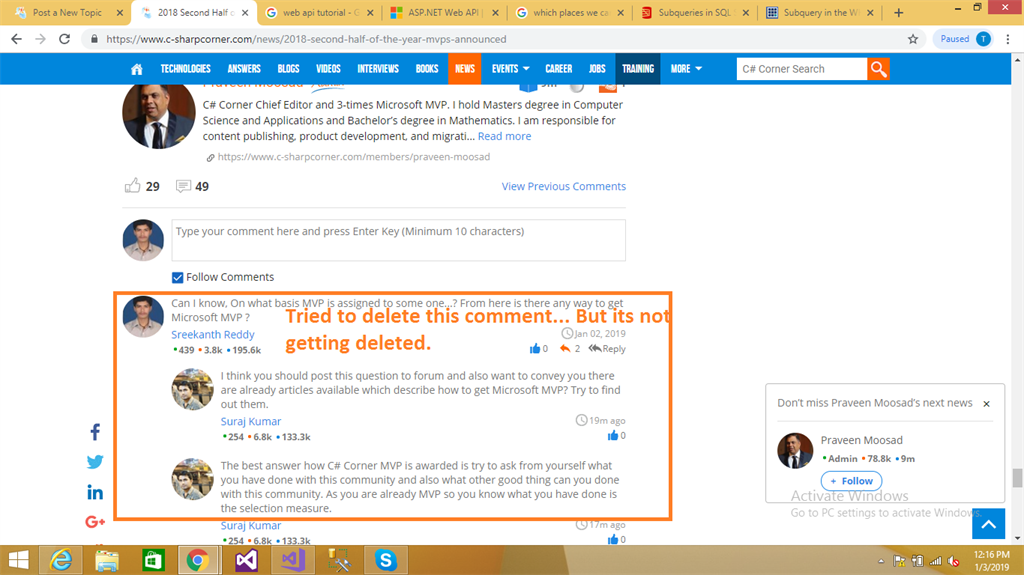Click the comments bubble icon near 49
Viewport: 1024px width, 575px height.
[183, 186]
